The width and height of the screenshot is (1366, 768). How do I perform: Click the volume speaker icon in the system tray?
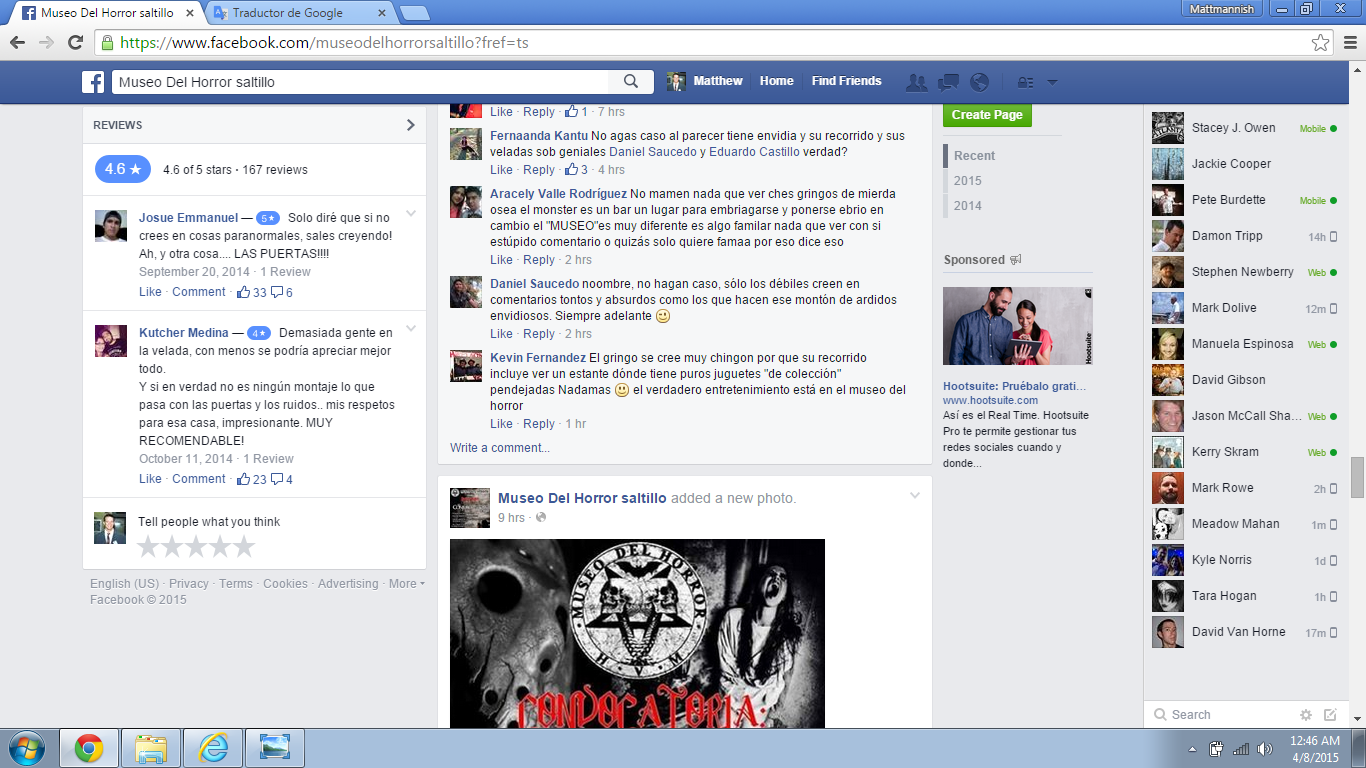(x=1265, y=749)
